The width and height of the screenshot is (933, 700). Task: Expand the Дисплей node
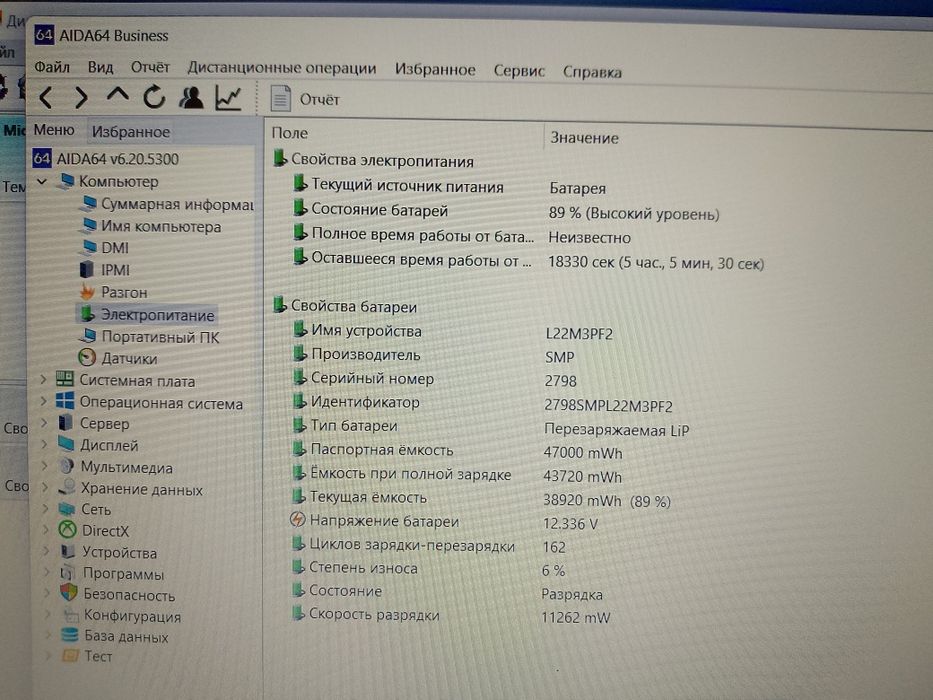pos(45,445)
